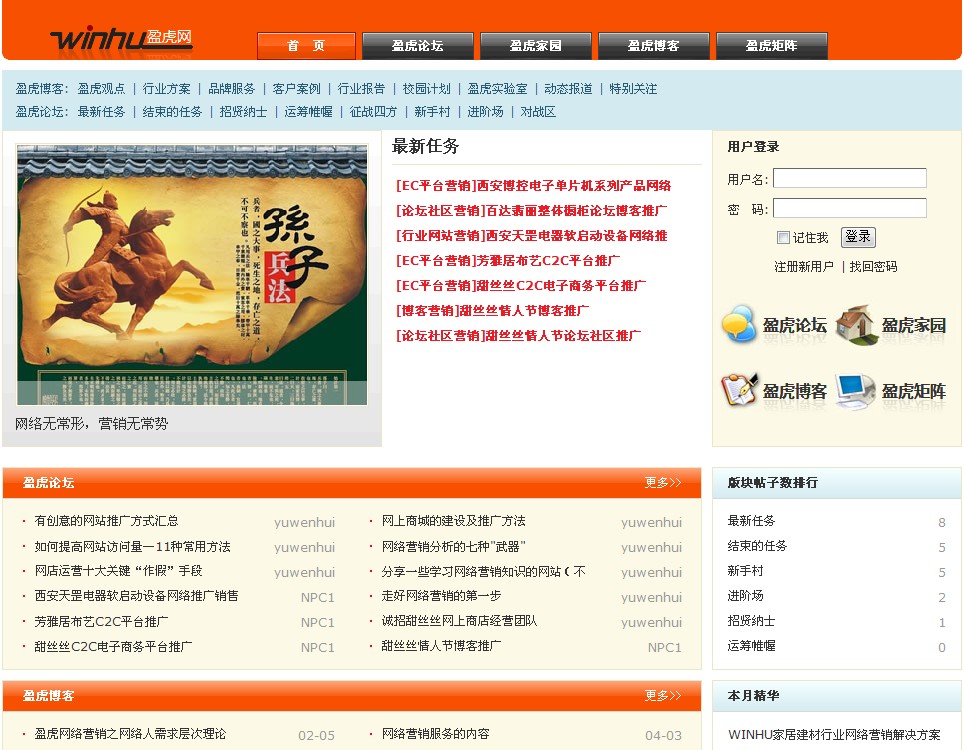Open 运筹帷幄 in the ranking list
This screenshot has width=964, height=750.
click(x=751, y=645)
